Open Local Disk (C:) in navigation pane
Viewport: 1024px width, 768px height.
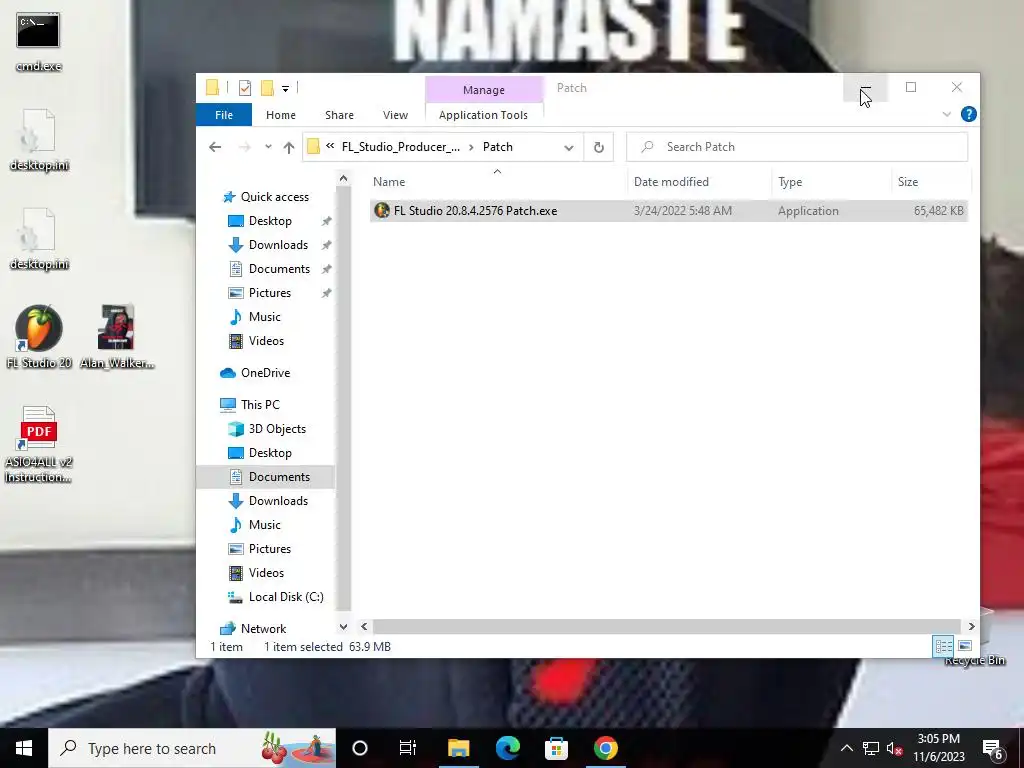285,597
